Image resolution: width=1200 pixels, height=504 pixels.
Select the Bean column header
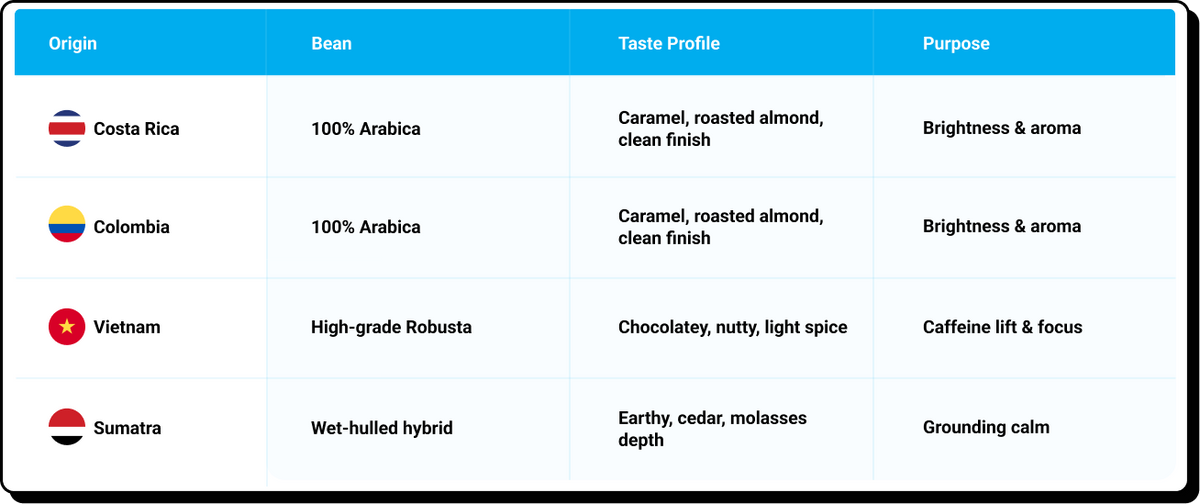point(331,44)
